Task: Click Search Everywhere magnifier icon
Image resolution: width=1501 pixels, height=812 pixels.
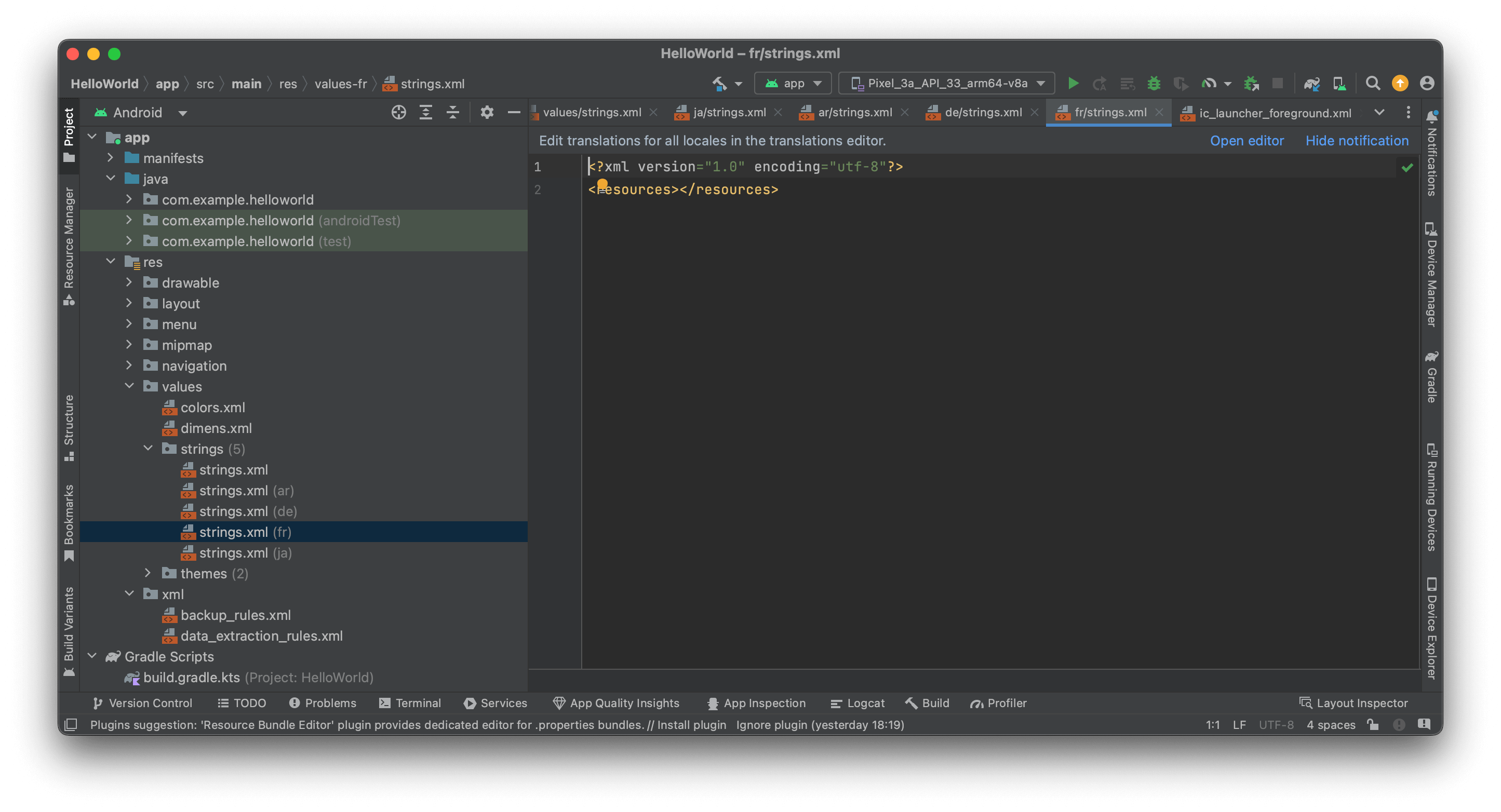Action: pyautogui.click(x=1372, y=83)
